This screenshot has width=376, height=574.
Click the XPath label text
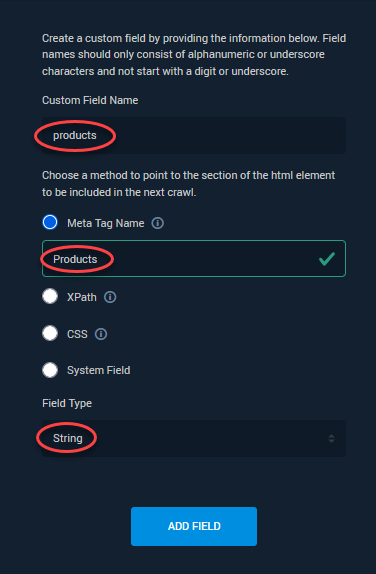82,297
